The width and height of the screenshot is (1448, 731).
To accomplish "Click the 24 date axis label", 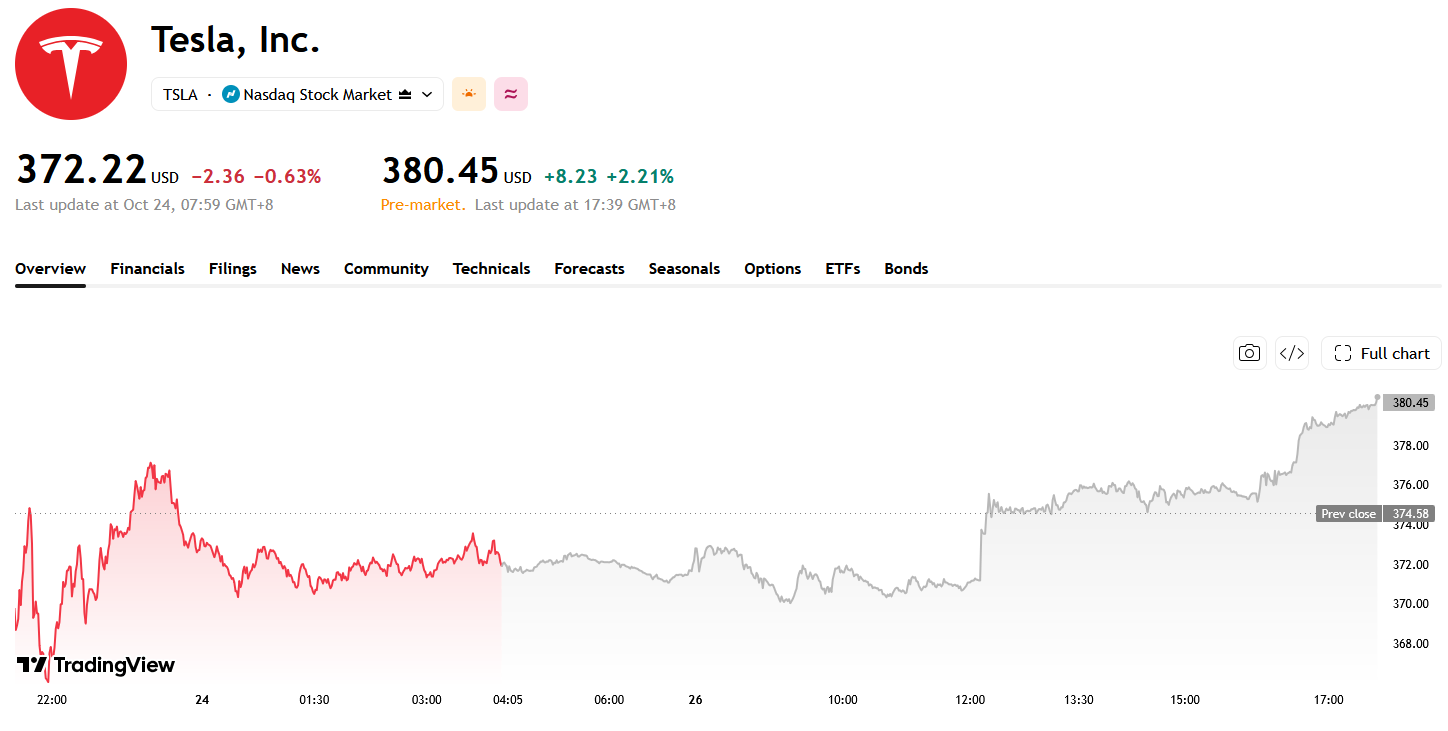I will pos(202,700).
